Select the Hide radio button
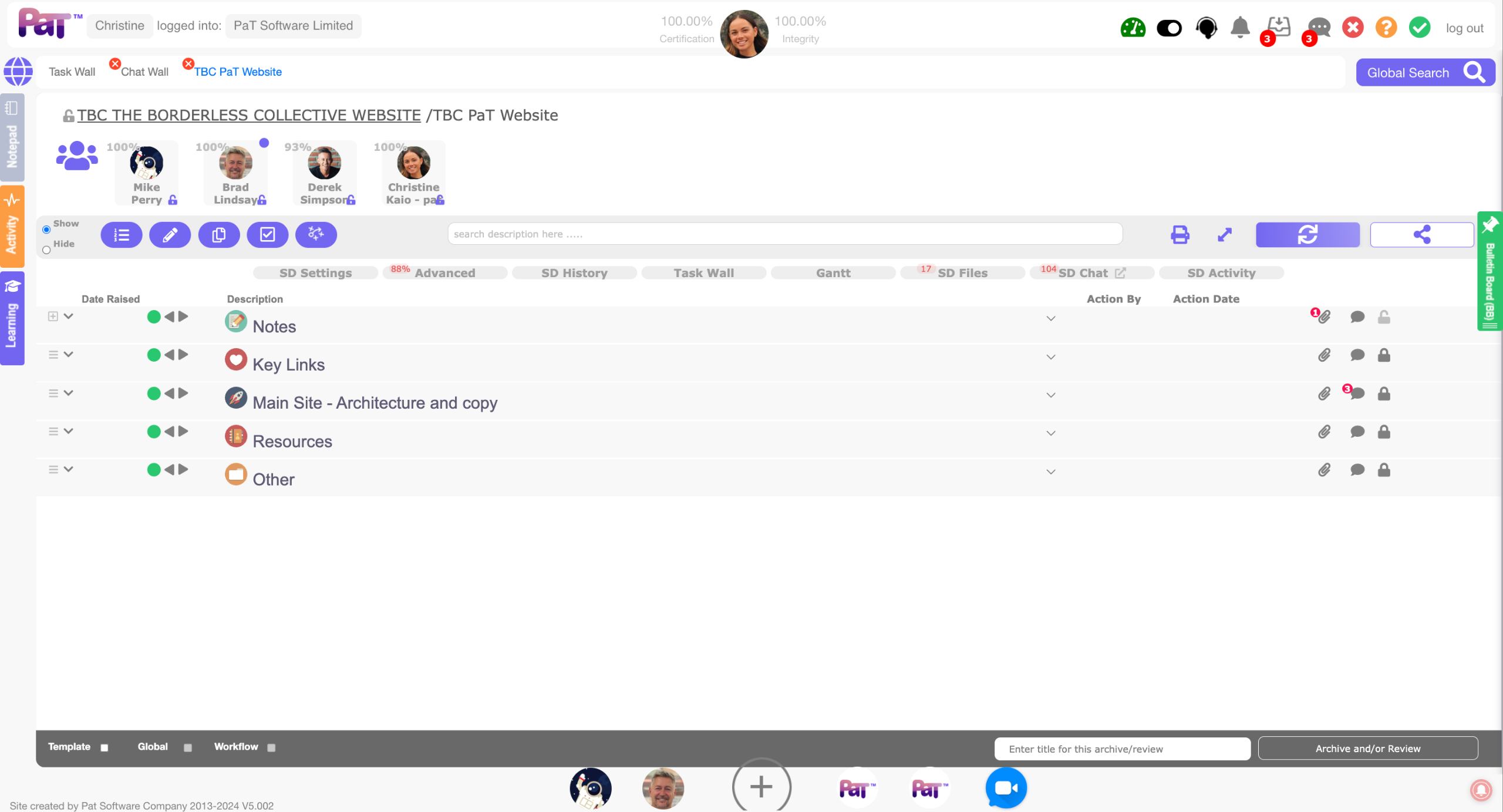The image size is (1503, 812). (46, 250)
